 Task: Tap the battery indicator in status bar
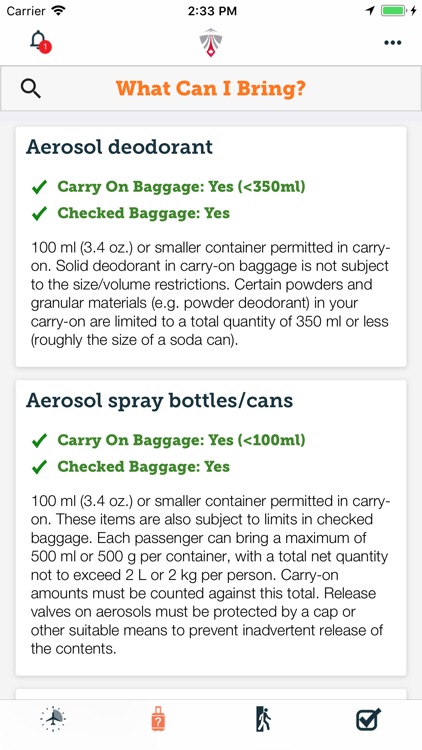coord(394,11)
